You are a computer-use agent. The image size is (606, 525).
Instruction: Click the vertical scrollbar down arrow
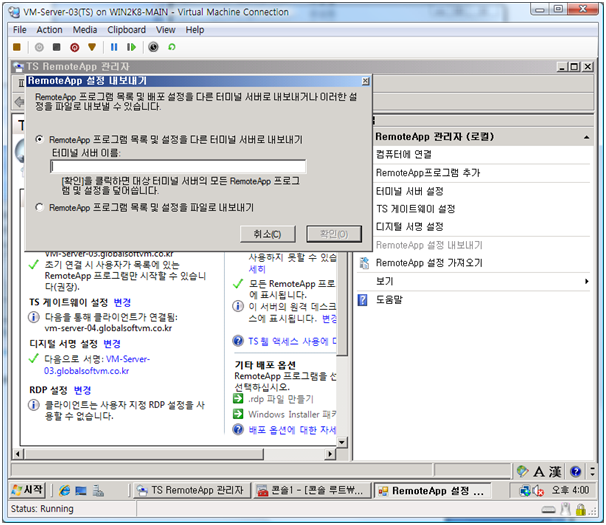pyautogui.click(x=342, y=442)
